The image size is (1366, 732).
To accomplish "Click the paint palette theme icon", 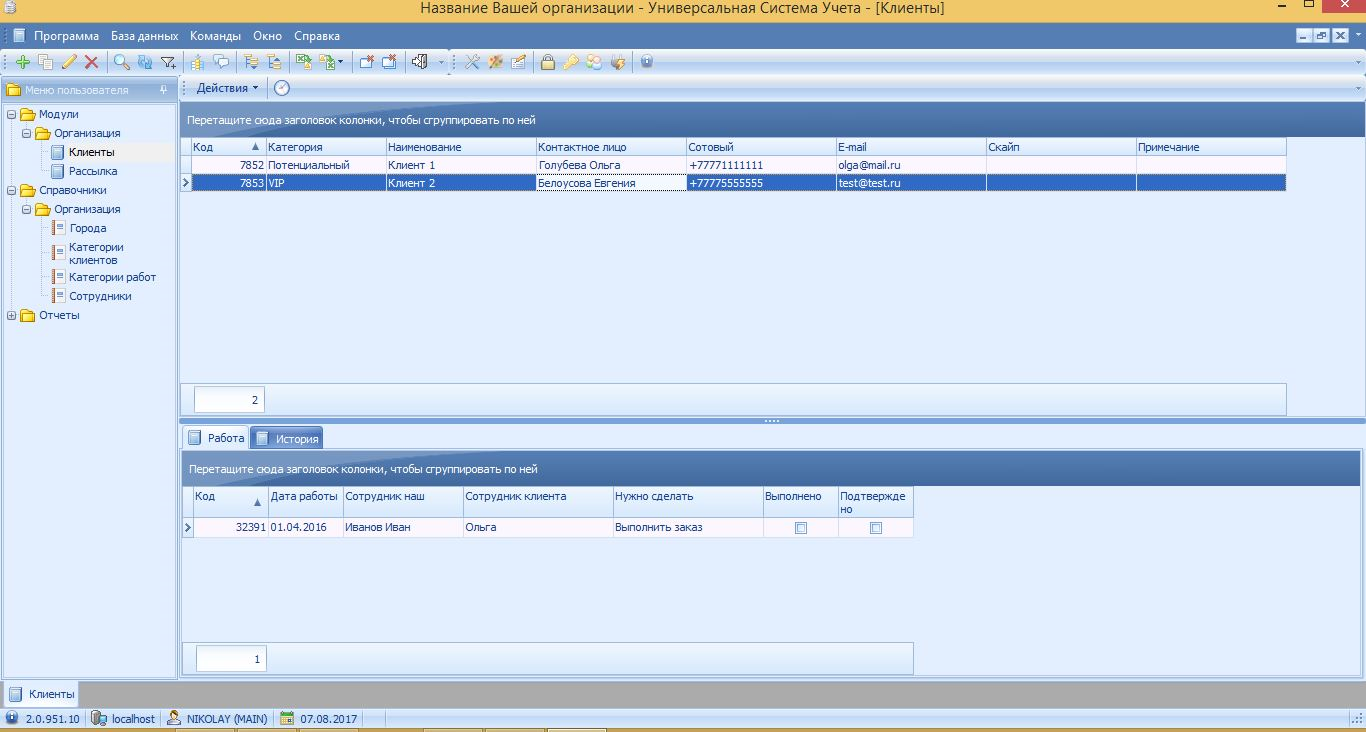I will (495, 62).
